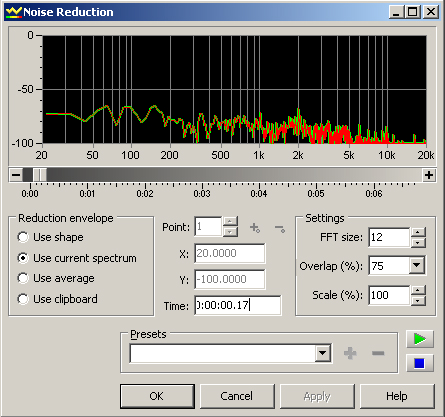Click the delete preset minus icon
Screen dimensions: 445x417
pyautogui.click(x=378, y=353)
